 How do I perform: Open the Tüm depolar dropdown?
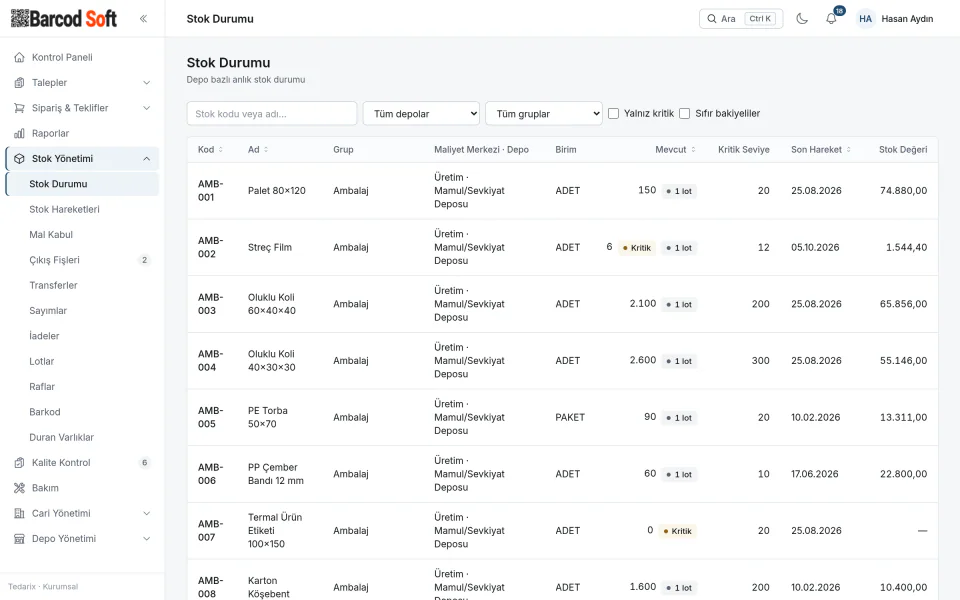(x=421, y=113)
